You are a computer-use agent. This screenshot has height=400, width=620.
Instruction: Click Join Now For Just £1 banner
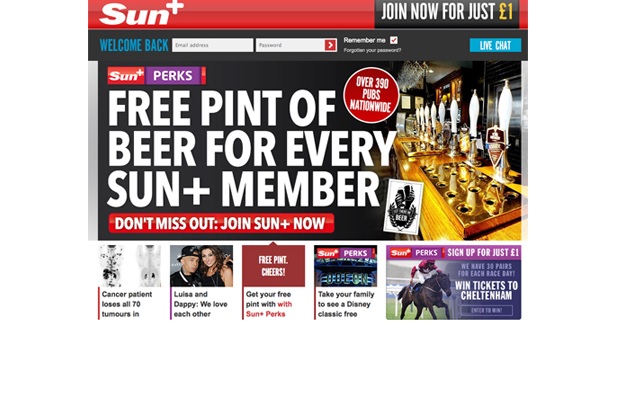point(447,12)
